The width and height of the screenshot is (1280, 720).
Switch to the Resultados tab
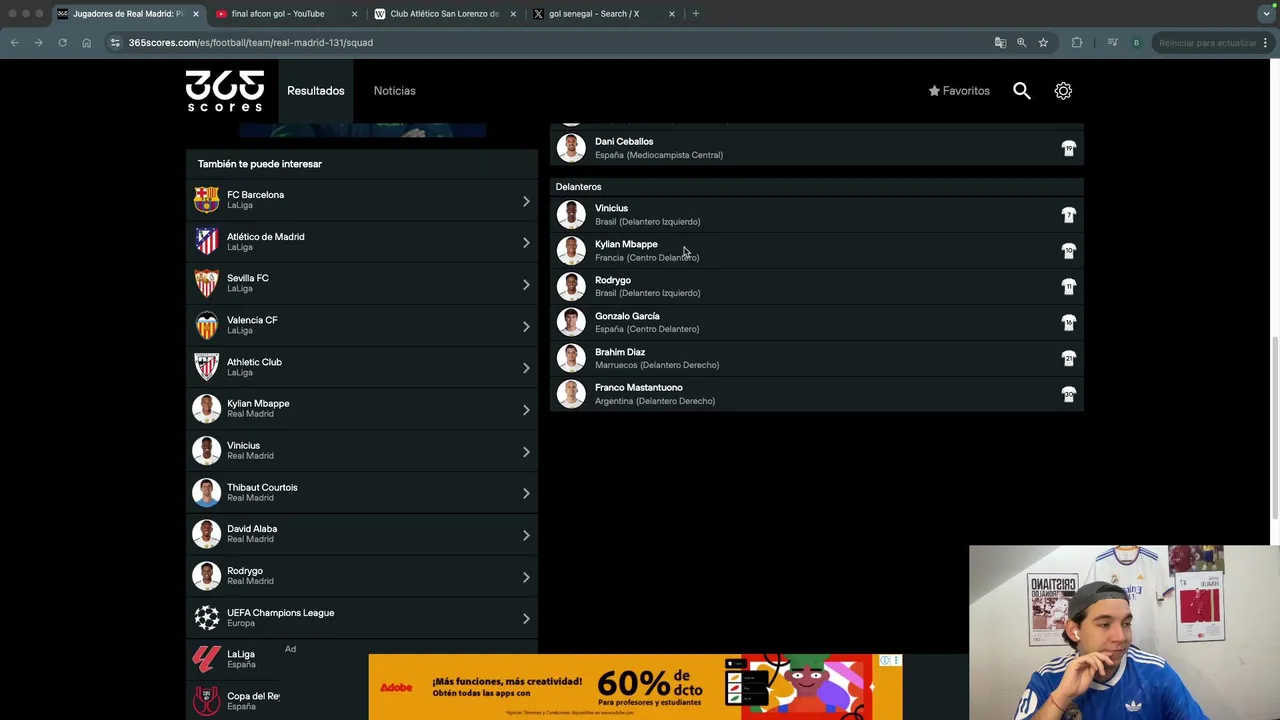[315, 91]
